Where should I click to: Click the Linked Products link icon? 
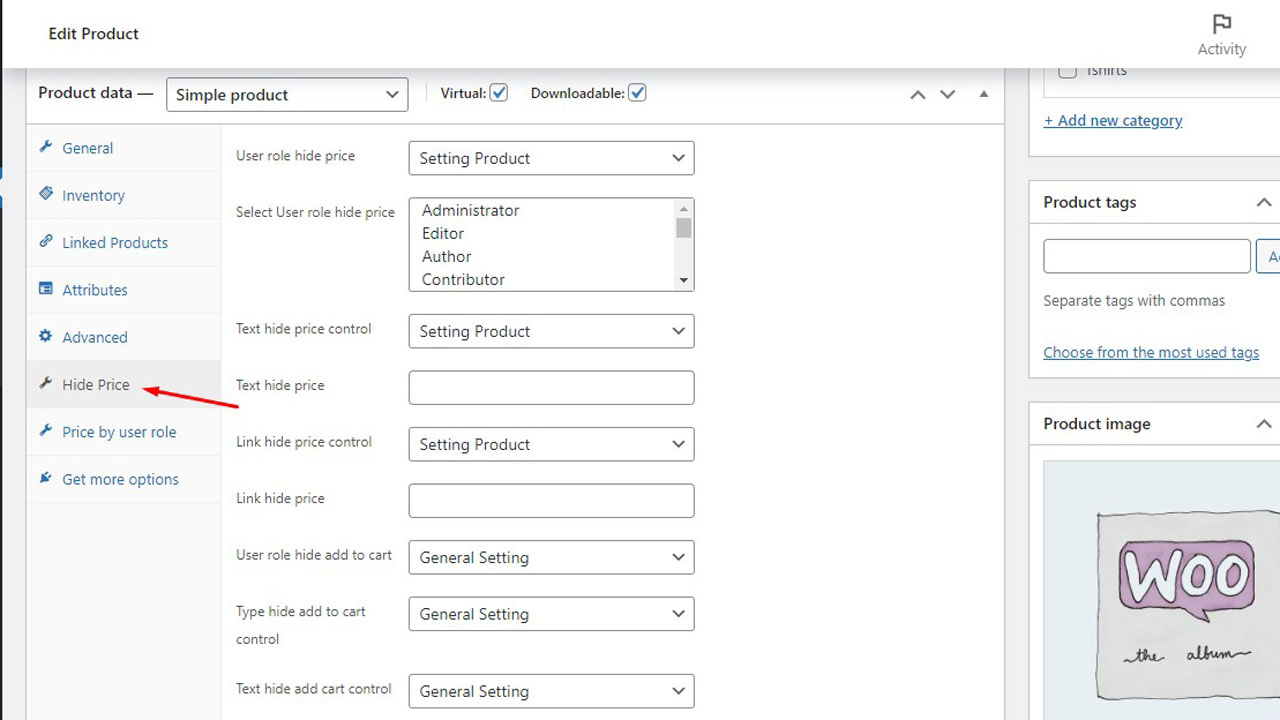click(45, 242)
